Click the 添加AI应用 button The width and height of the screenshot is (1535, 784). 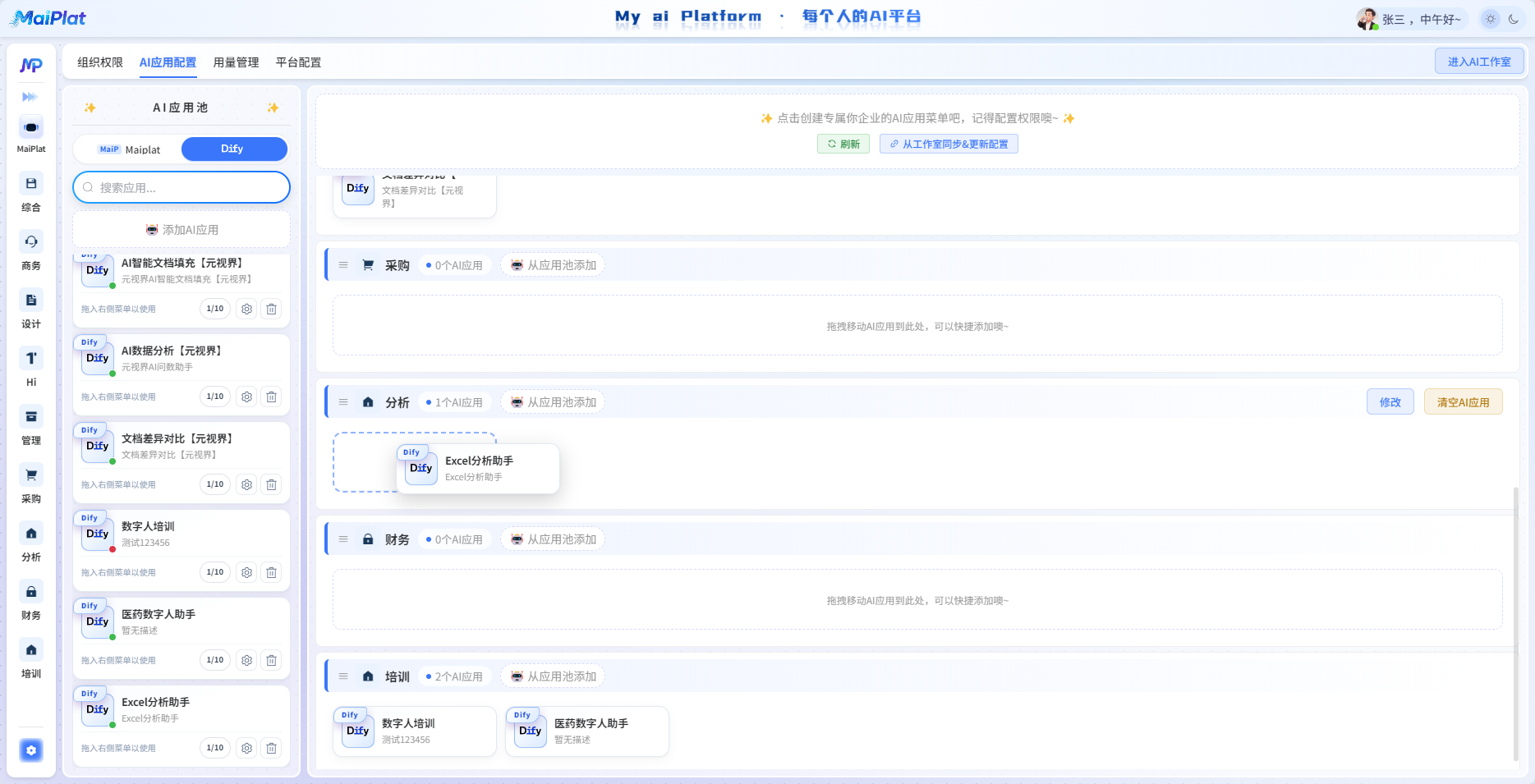click(182, 230)
